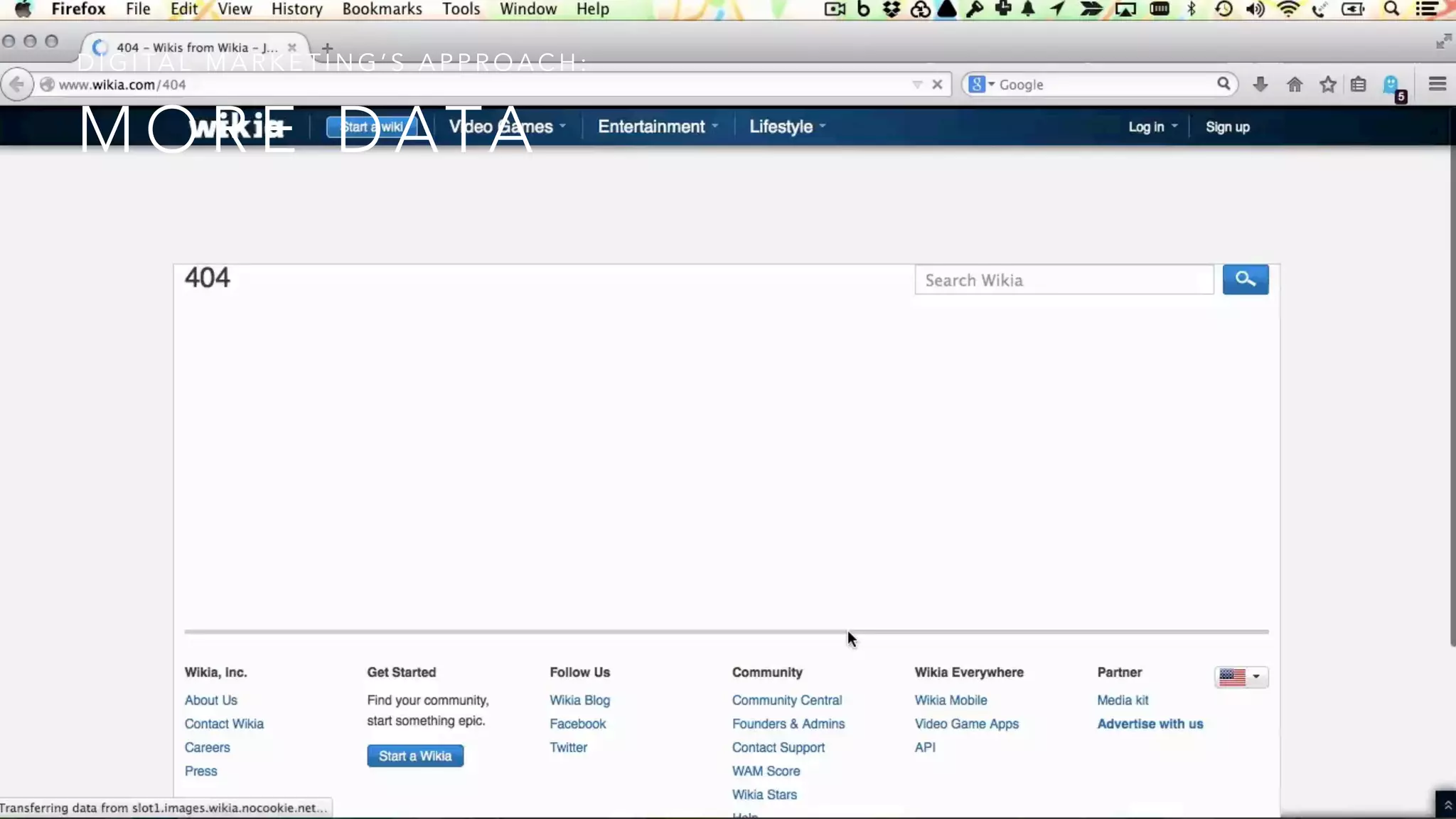Viewport: 1456px width, 819px height.
Task: Open Wikia Mobile link
Action: coord(951,700)
